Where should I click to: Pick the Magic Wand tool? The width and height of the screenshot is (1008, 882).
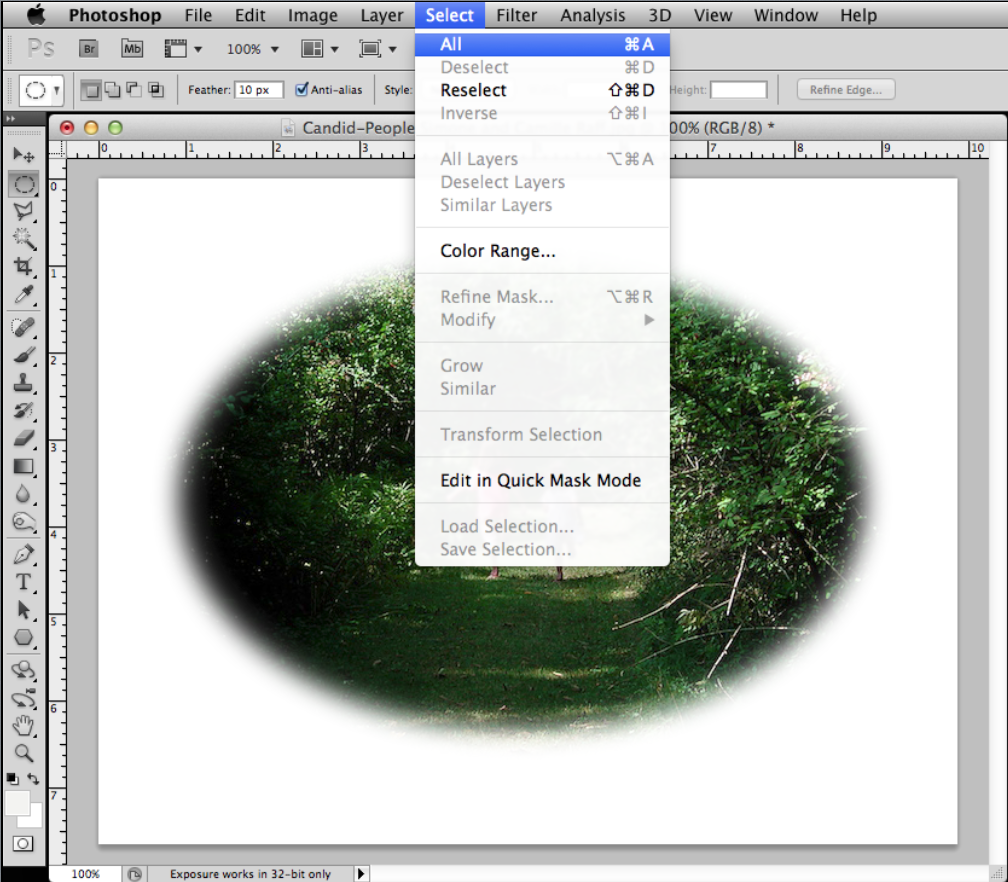point(23,238)
